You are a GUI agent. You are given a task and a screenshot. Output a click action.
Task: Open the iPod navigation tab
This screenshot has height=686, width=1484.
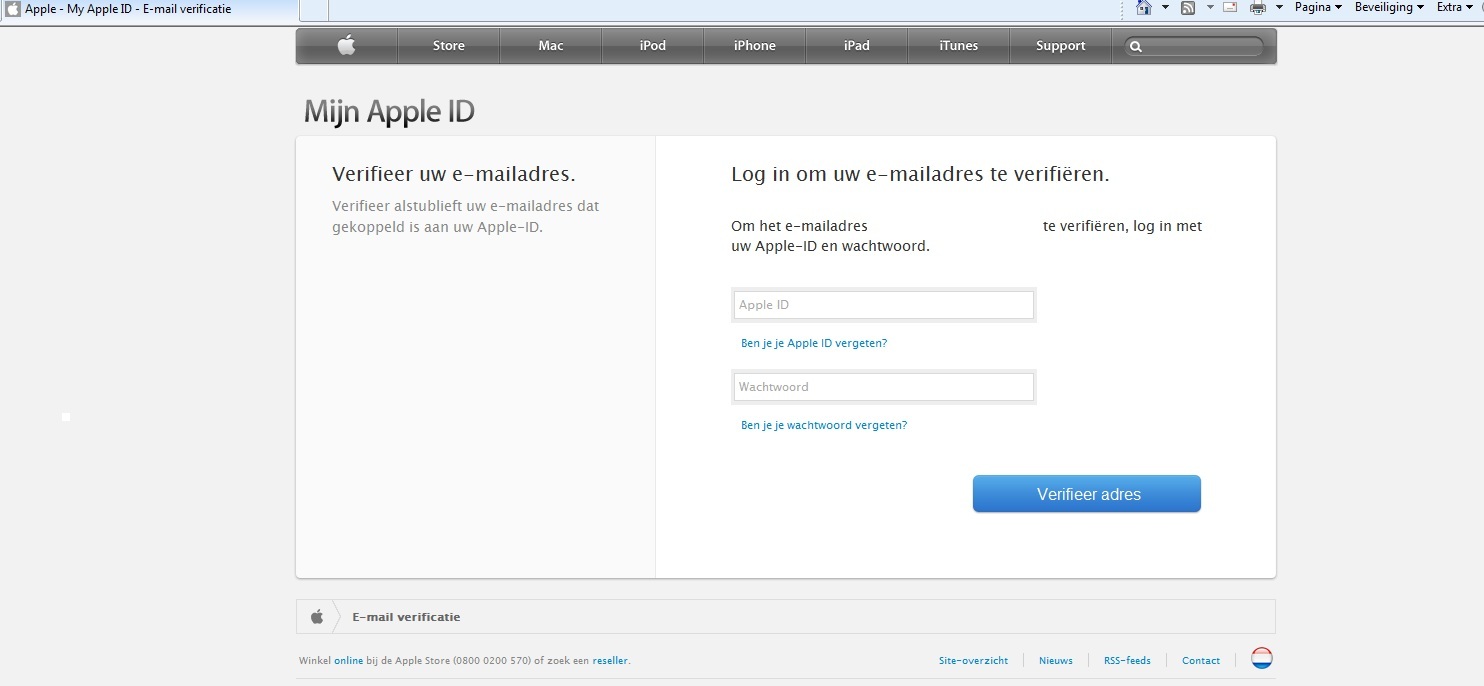[653, 46]
